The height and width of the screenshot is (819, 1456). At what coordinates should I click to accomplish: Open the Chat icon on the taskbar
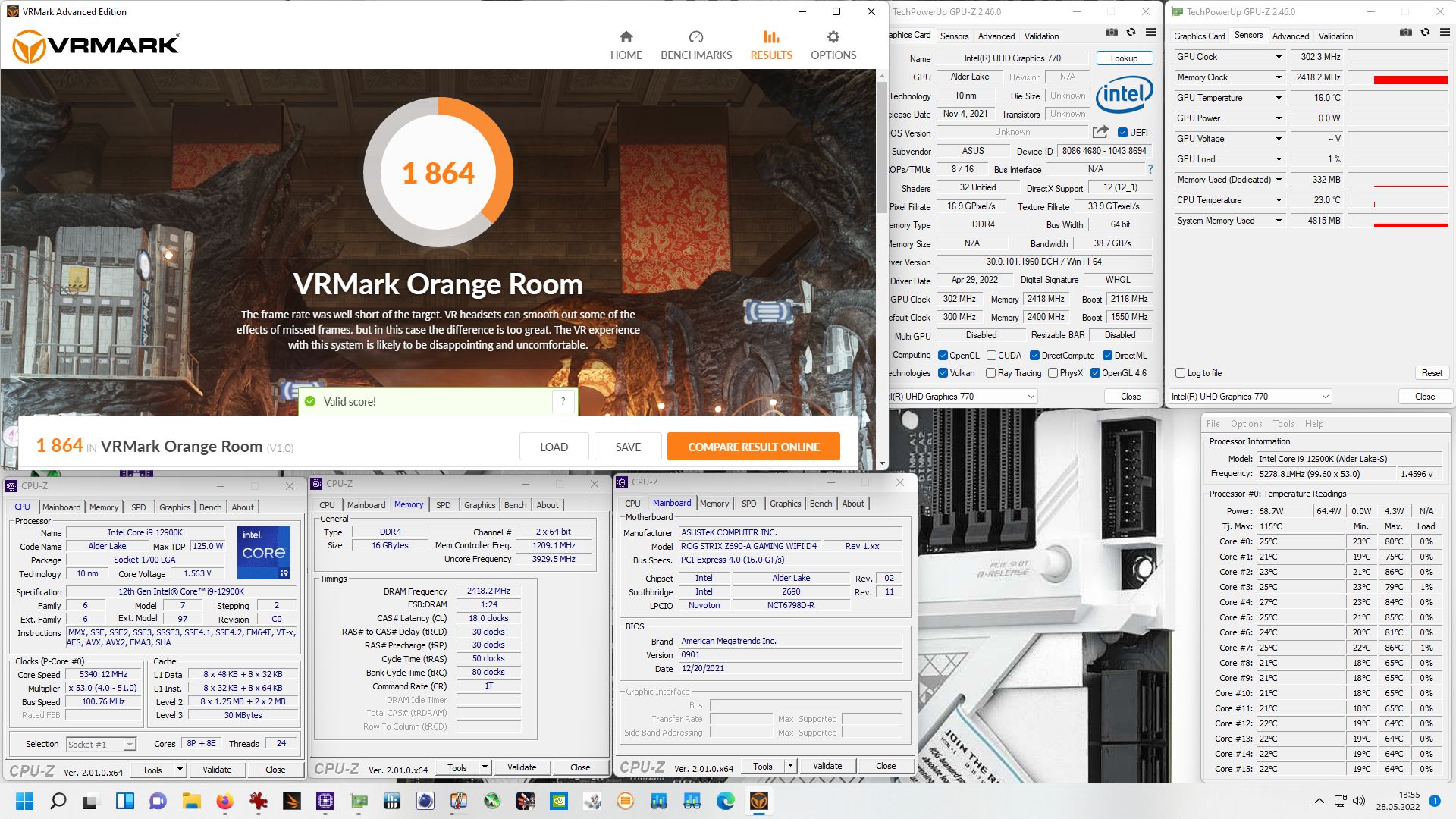tap(158, 801)
